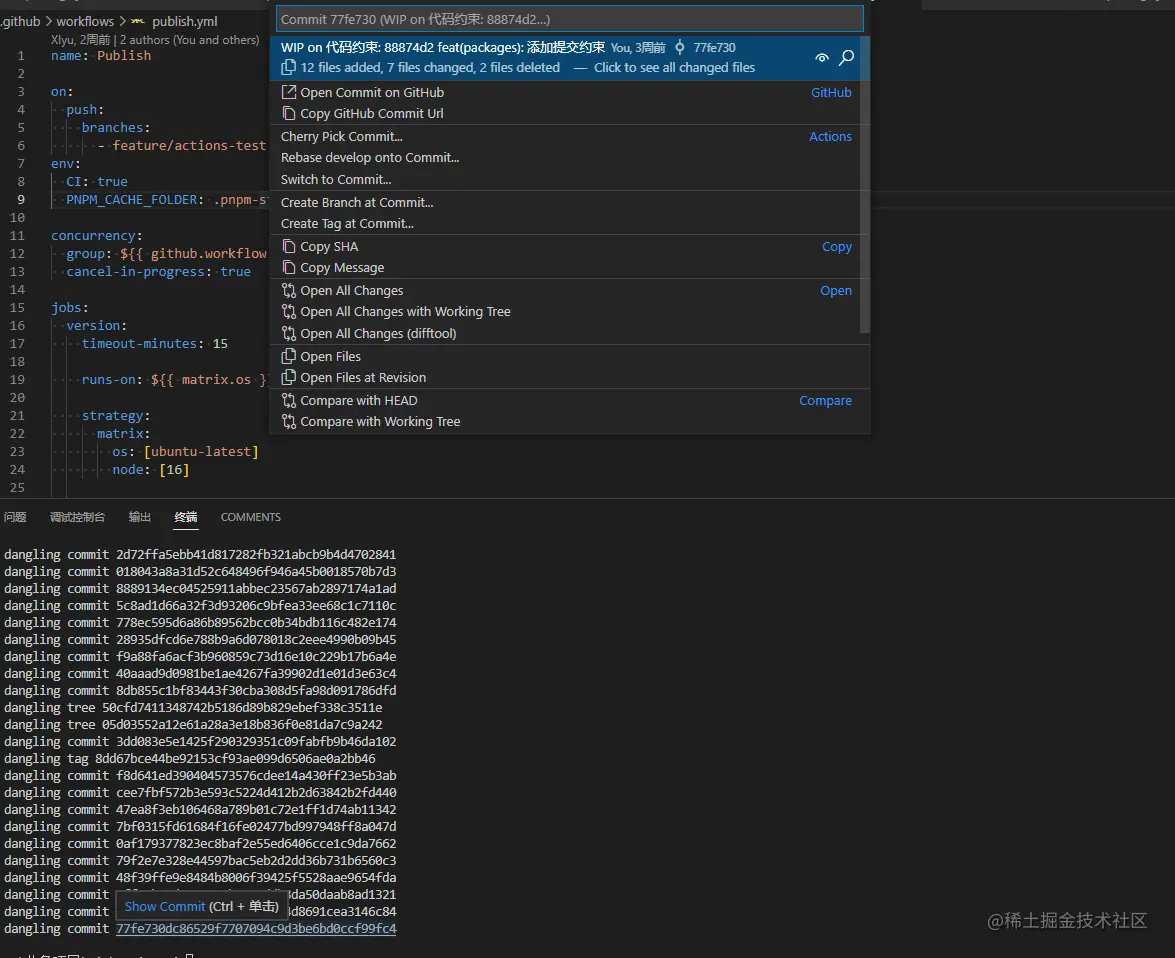This screenshot has height=958, width=1175.
Task: Click files icon beside Open Files
Action: tap(289, 357)
